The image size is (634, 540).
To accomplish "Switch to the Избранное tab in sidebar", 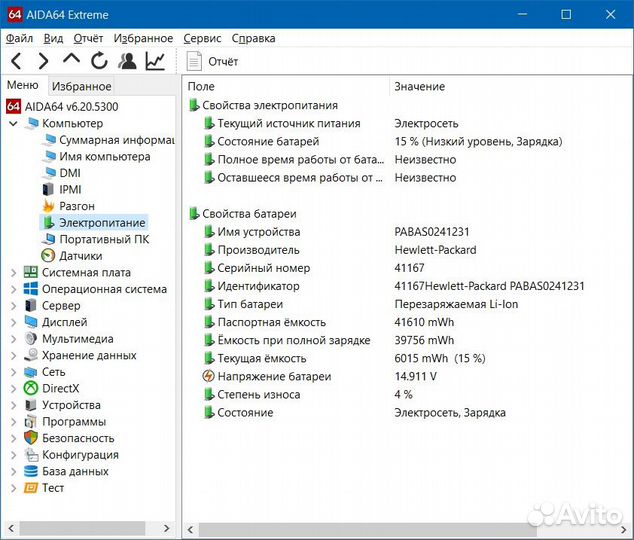I will [81, 86].
